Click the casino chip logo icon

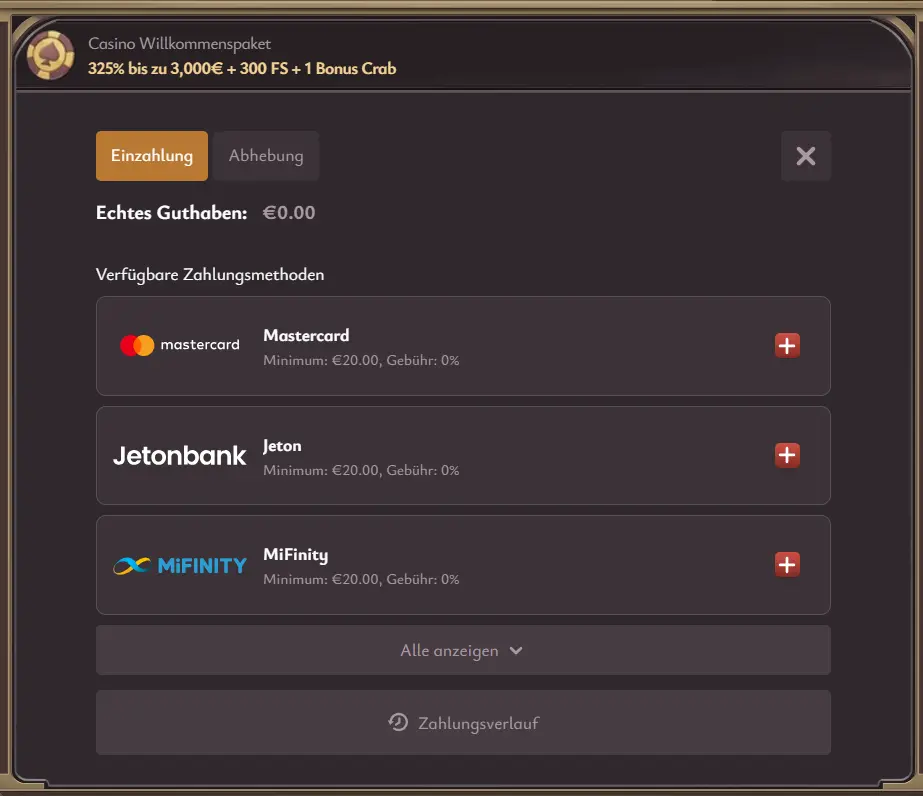49,54
